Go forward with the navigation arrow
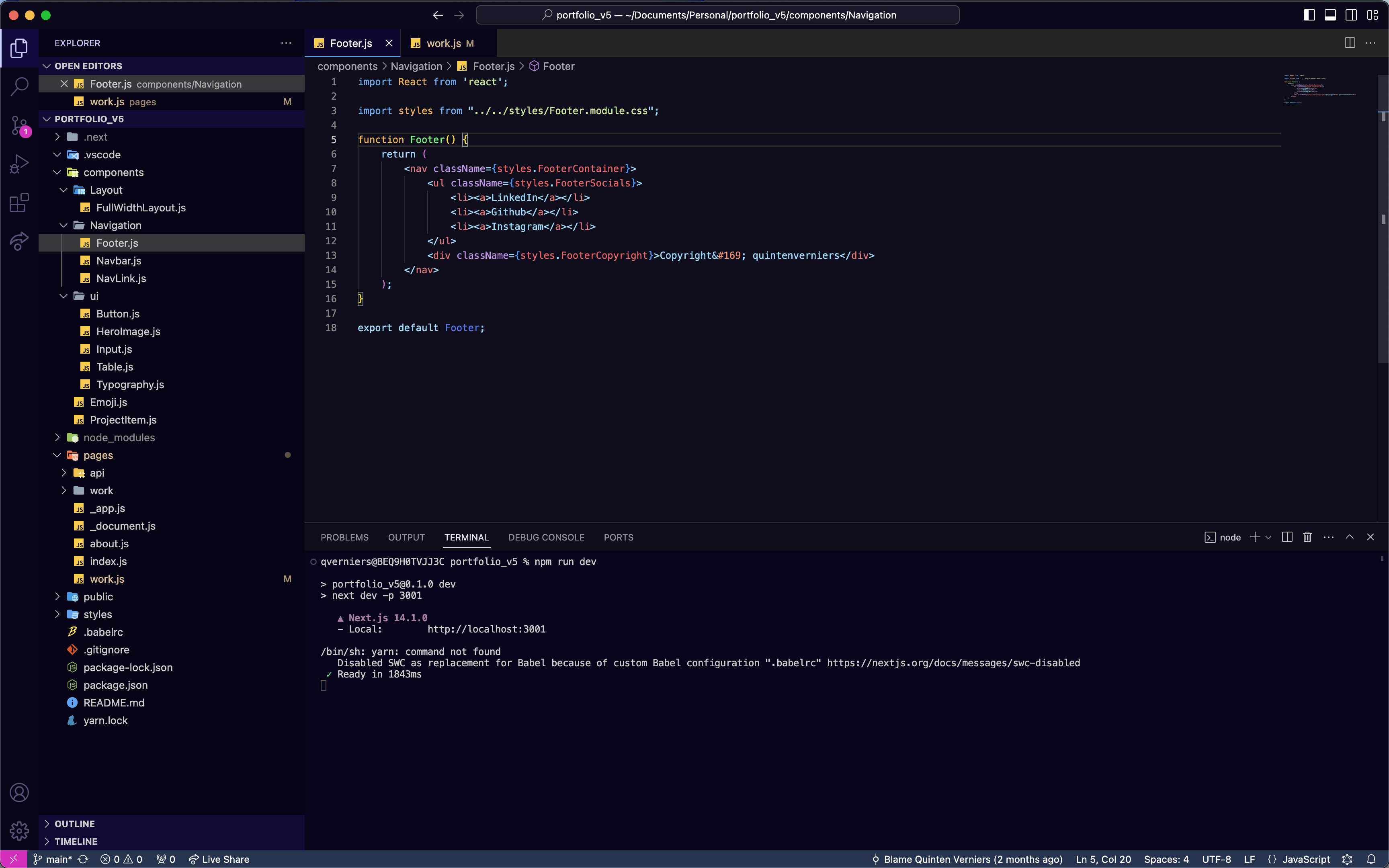Screen dimensions: 1389x868 459,15
